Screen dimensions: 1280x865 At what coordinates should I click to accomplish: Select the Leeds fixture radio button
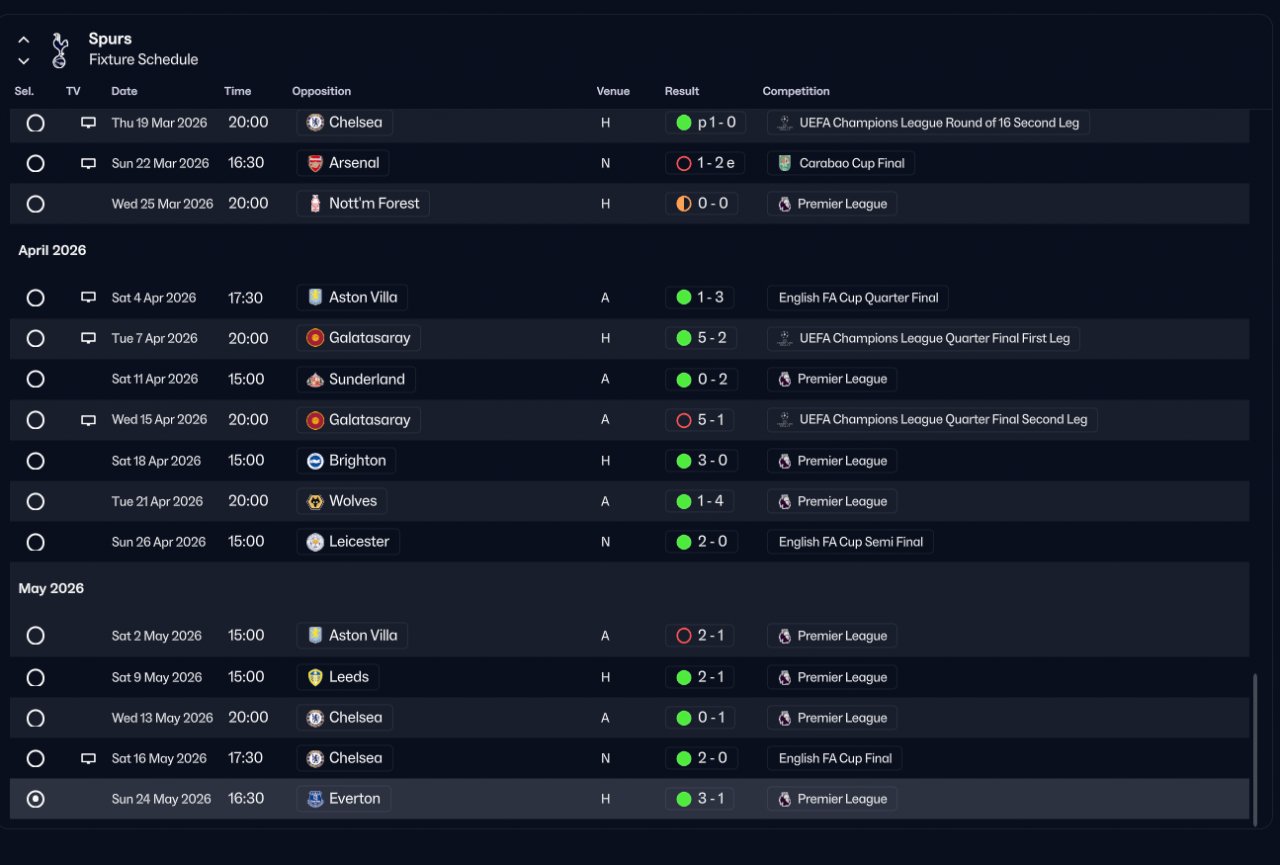tap(35, 677)
